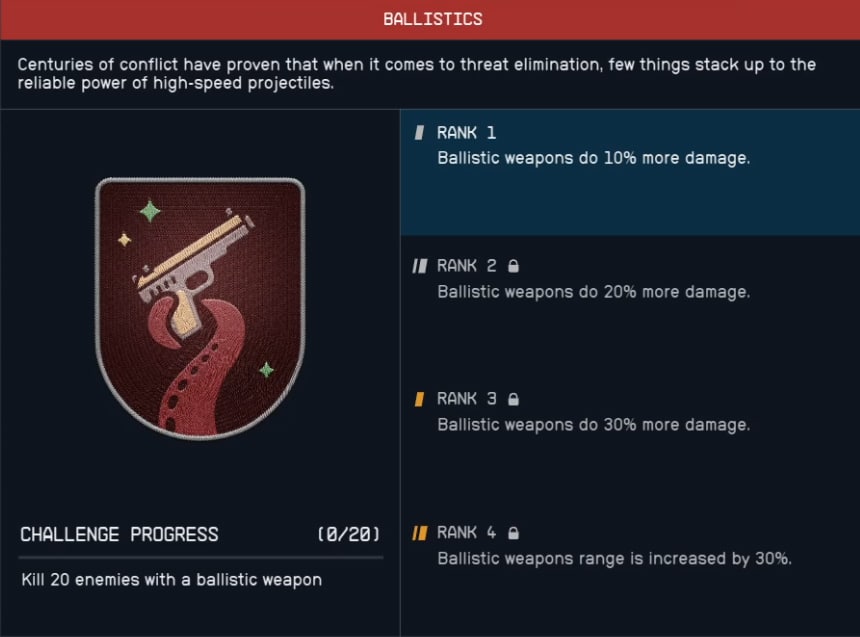Expand the Rank 3 details entry
860x637 pixels.
pyautogui.click(x=630, y=412)
